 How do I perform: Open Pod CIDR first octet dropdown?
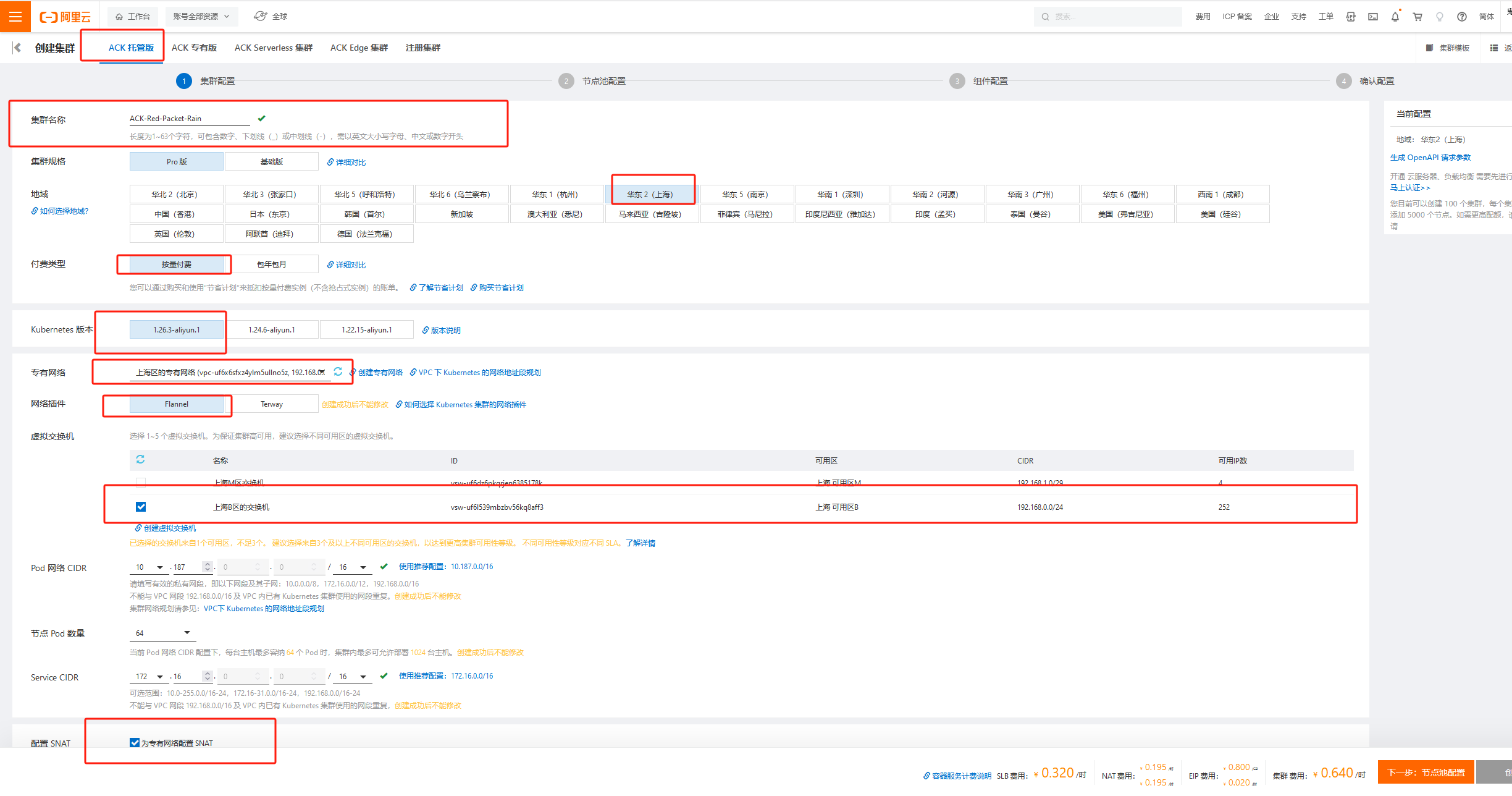(149, 567)
